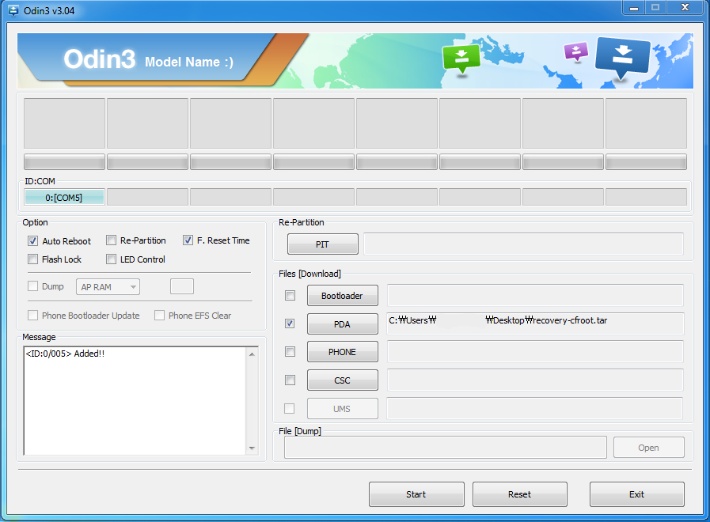Viewport: 710px width, 522px height.
Task: Click the purple download bubble icon in banner
Action: [576, 52]
